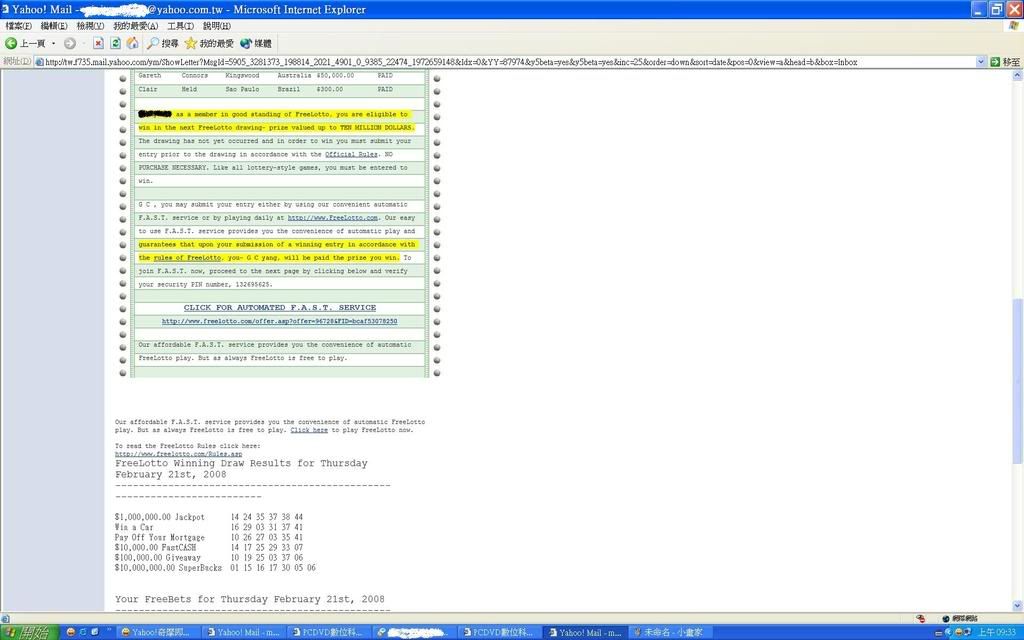Click the redacted taskbar window button
The height and width of the screenshot is (640, 1024).
click(412, 632)
